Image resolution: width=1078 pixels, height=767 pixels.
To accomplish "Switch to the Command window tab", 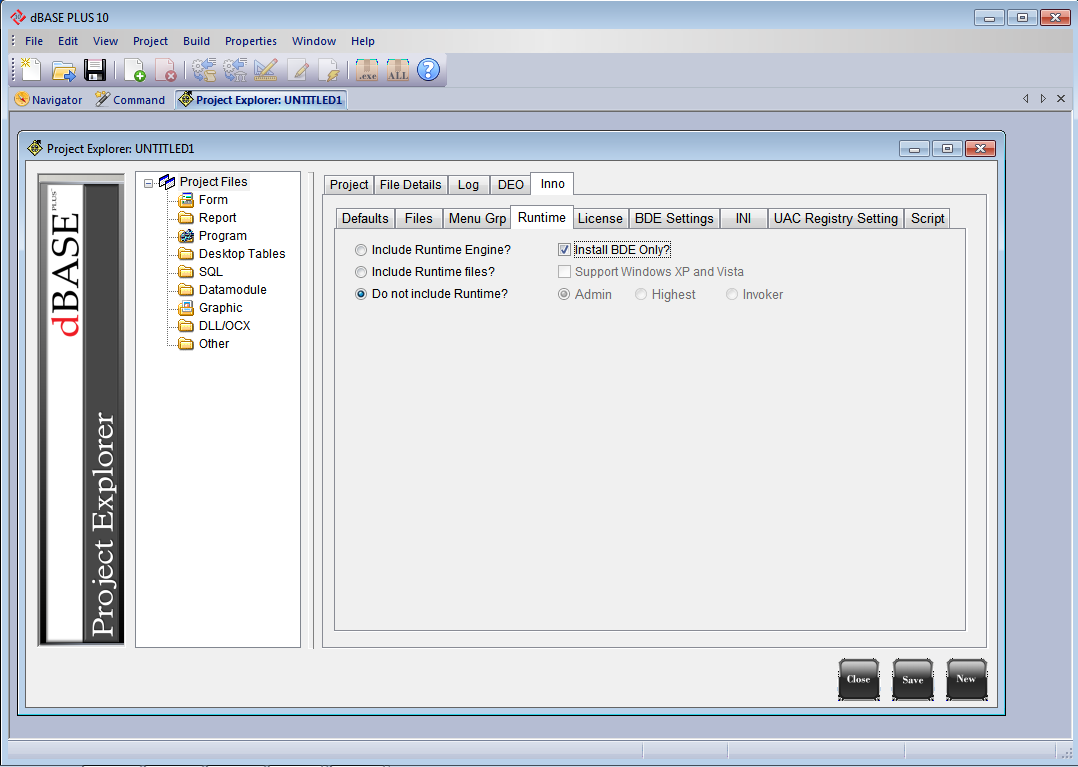I will (x=131, y=100).
